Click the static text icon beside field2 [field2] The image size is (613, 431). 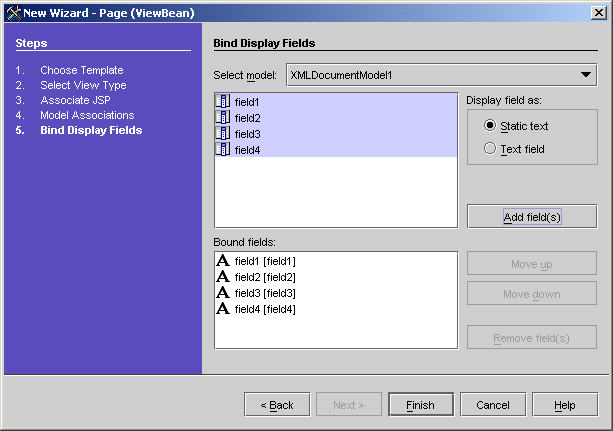(x=223, y=277)
